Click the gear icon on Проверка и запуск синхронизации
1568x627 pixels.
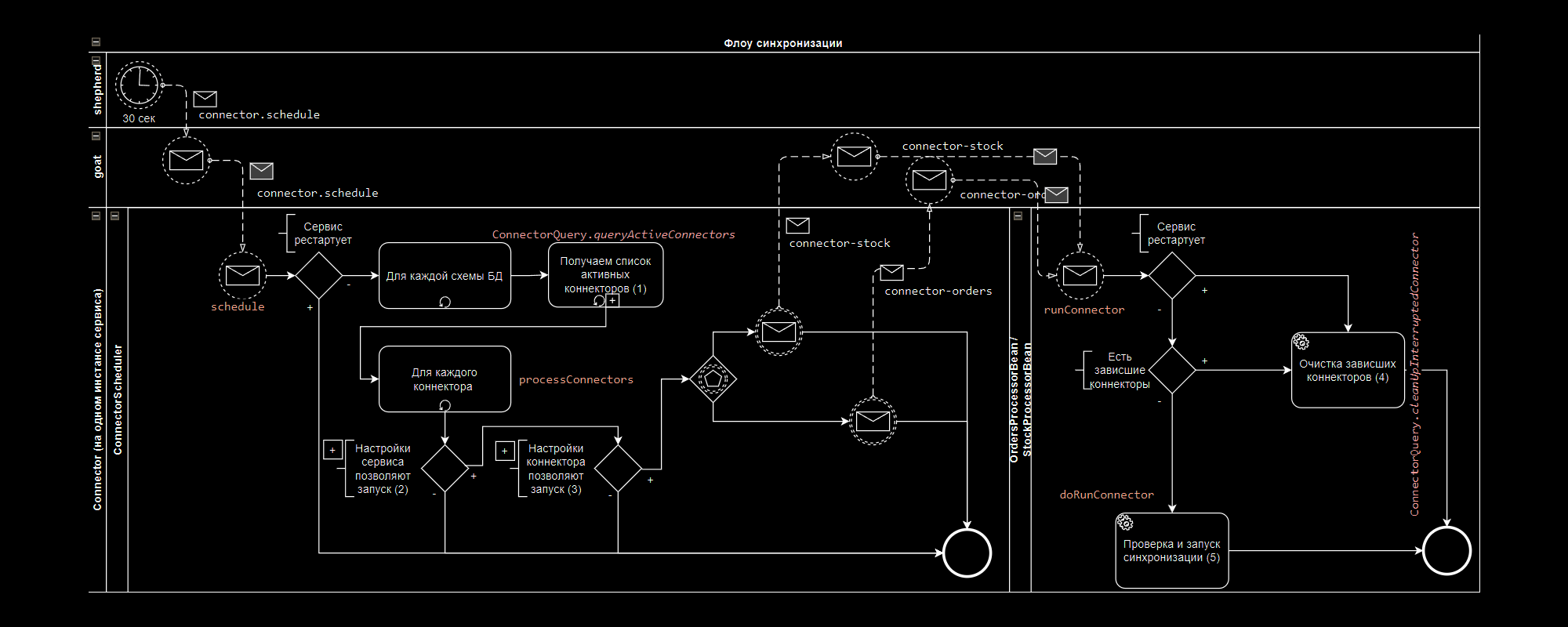tap(1125, 522)
